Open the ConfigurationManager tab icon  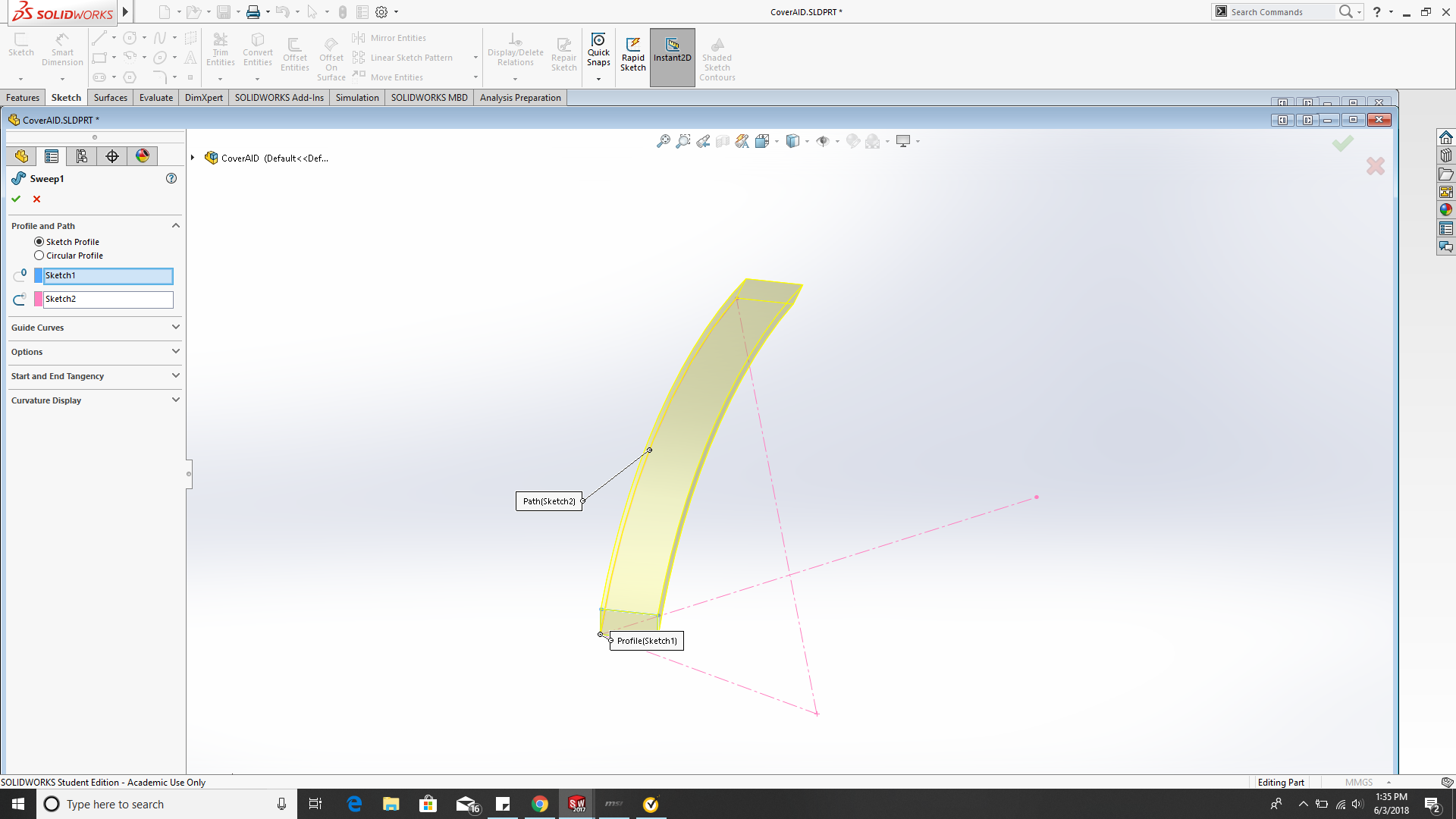(x=82, y=156)
